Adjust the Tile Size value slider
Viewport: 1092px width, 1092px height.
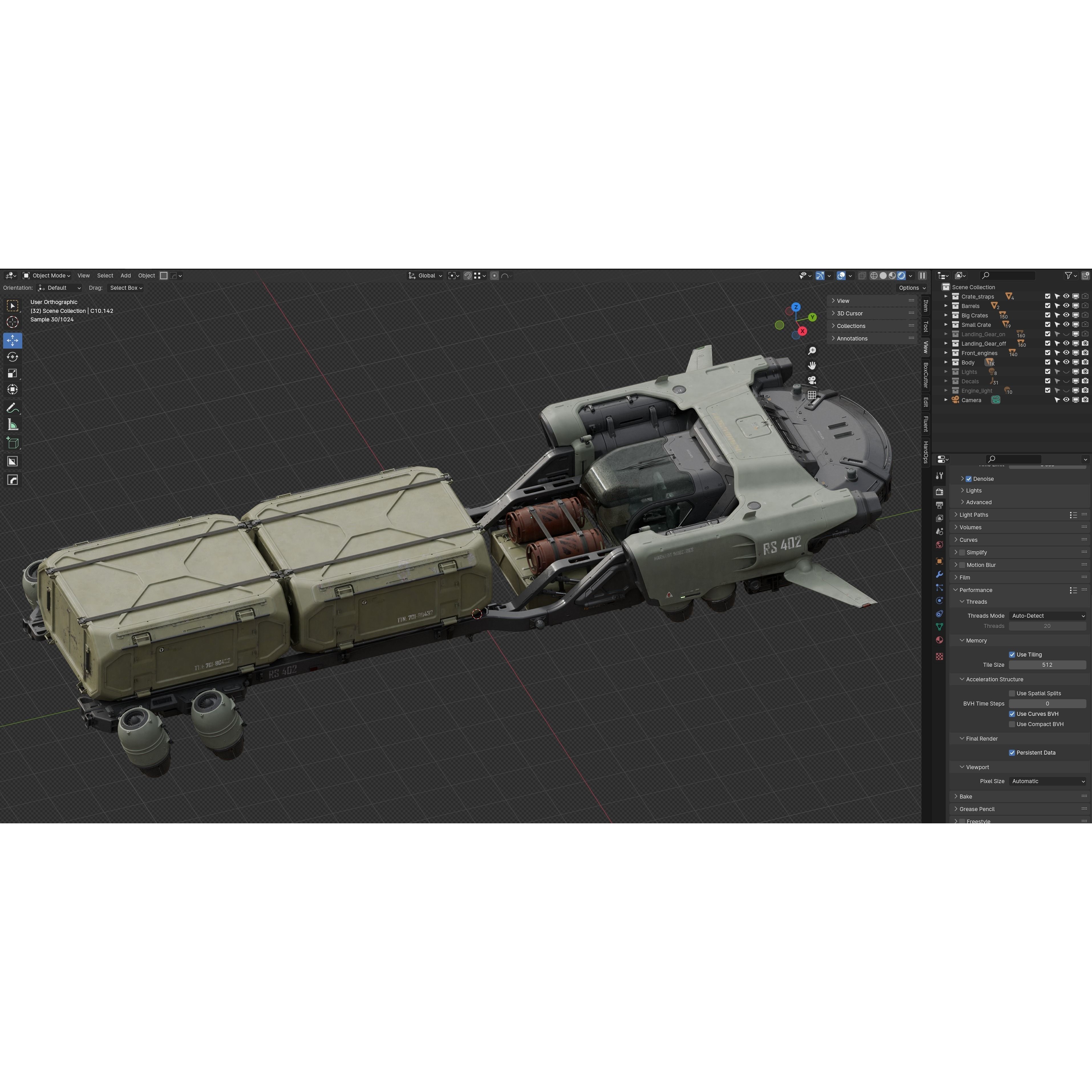pyautogui.click(x=1047, y=665)
